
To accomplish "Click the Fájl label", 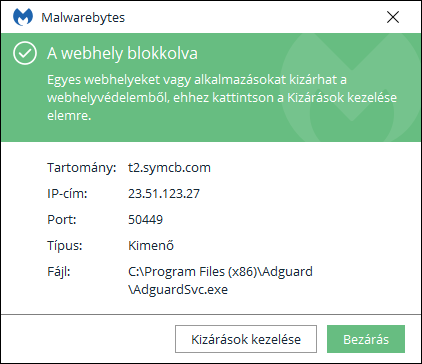I will (x=59, y=271).
